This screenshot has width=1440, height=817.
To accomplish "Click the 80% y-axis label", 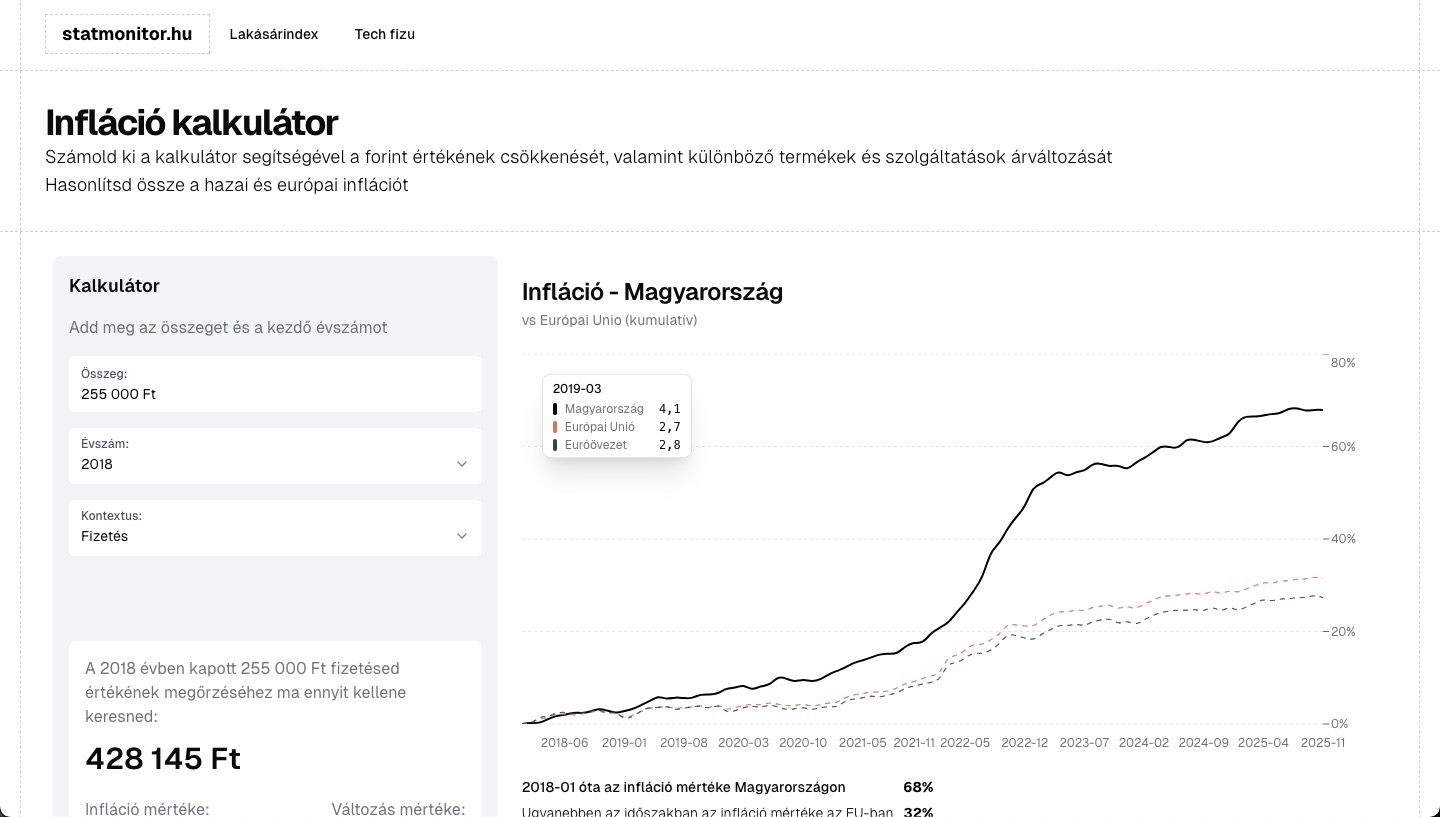I will click(x=1343, y=363).
